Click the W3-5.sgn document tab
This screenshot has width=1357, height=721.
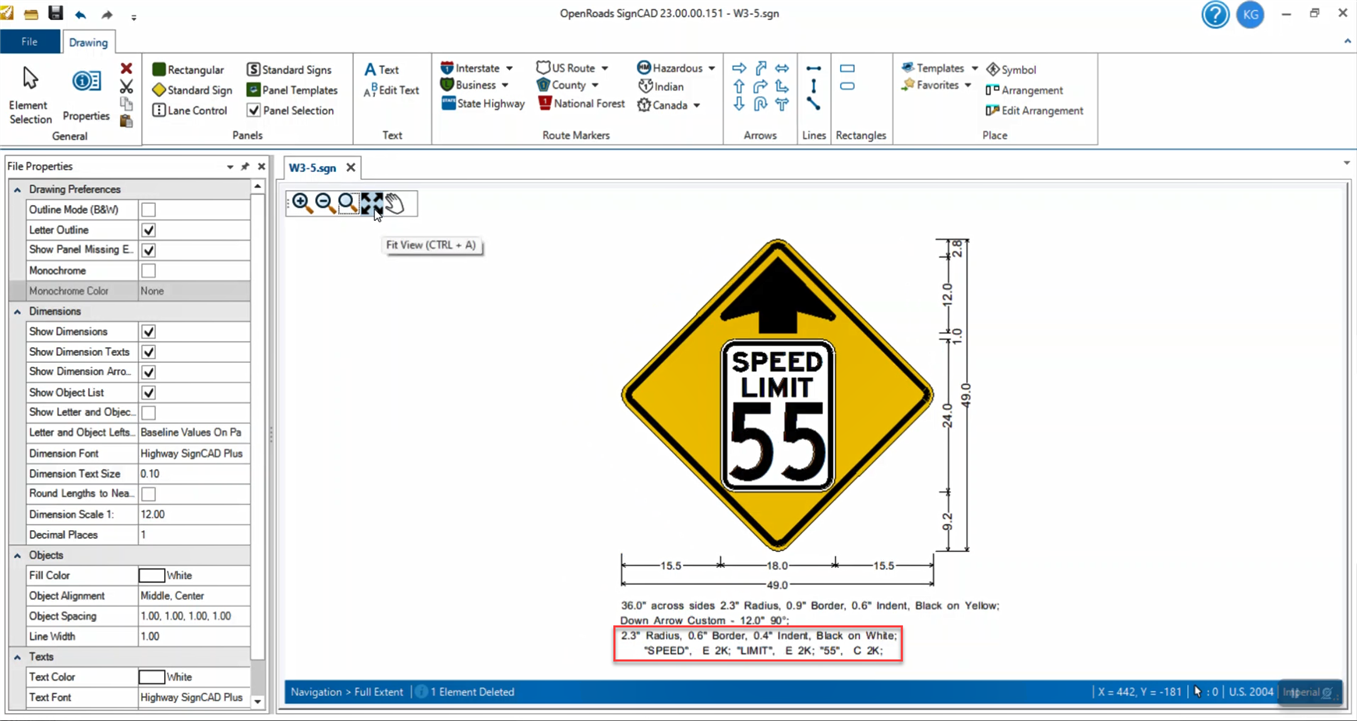click(x=312, y=168)
